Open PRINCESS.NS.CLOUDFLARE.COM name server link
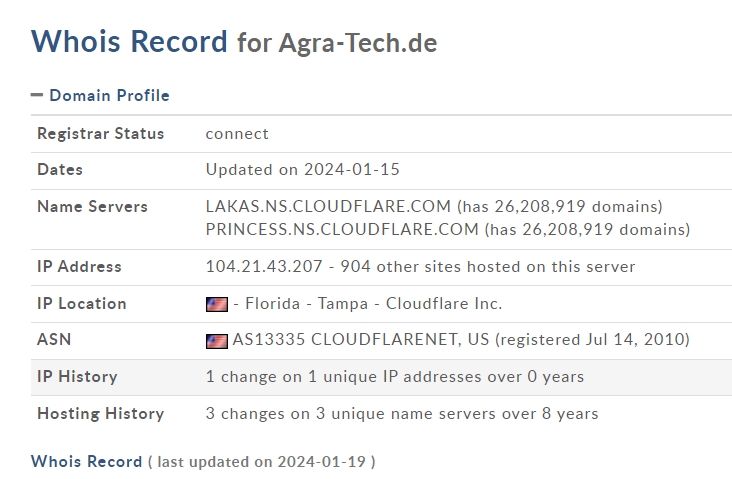Image resolution: width=732 pixels, height=479 pixels. coord(342,229)
